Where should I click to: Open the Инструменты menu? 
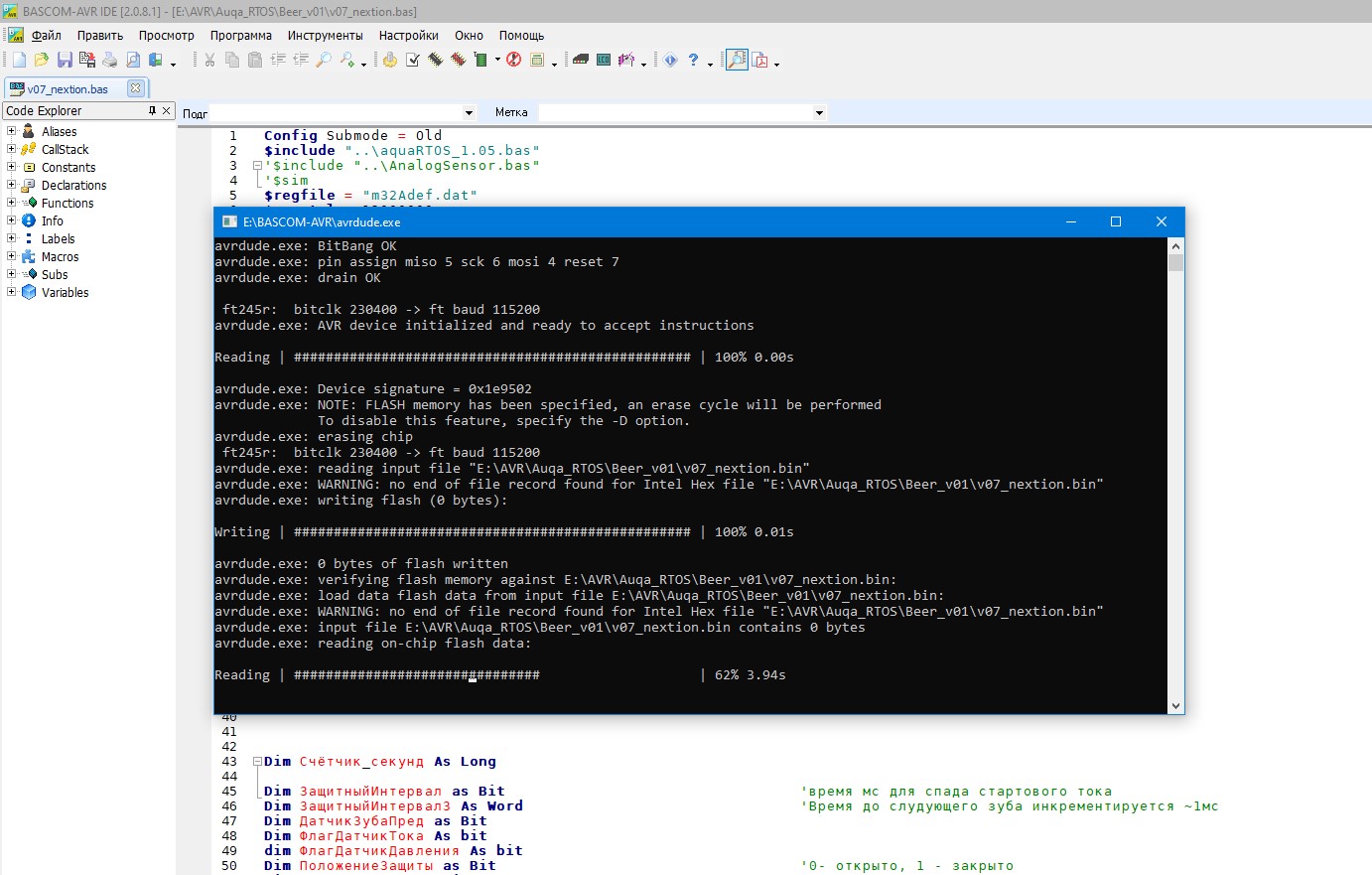coord(326,35)
